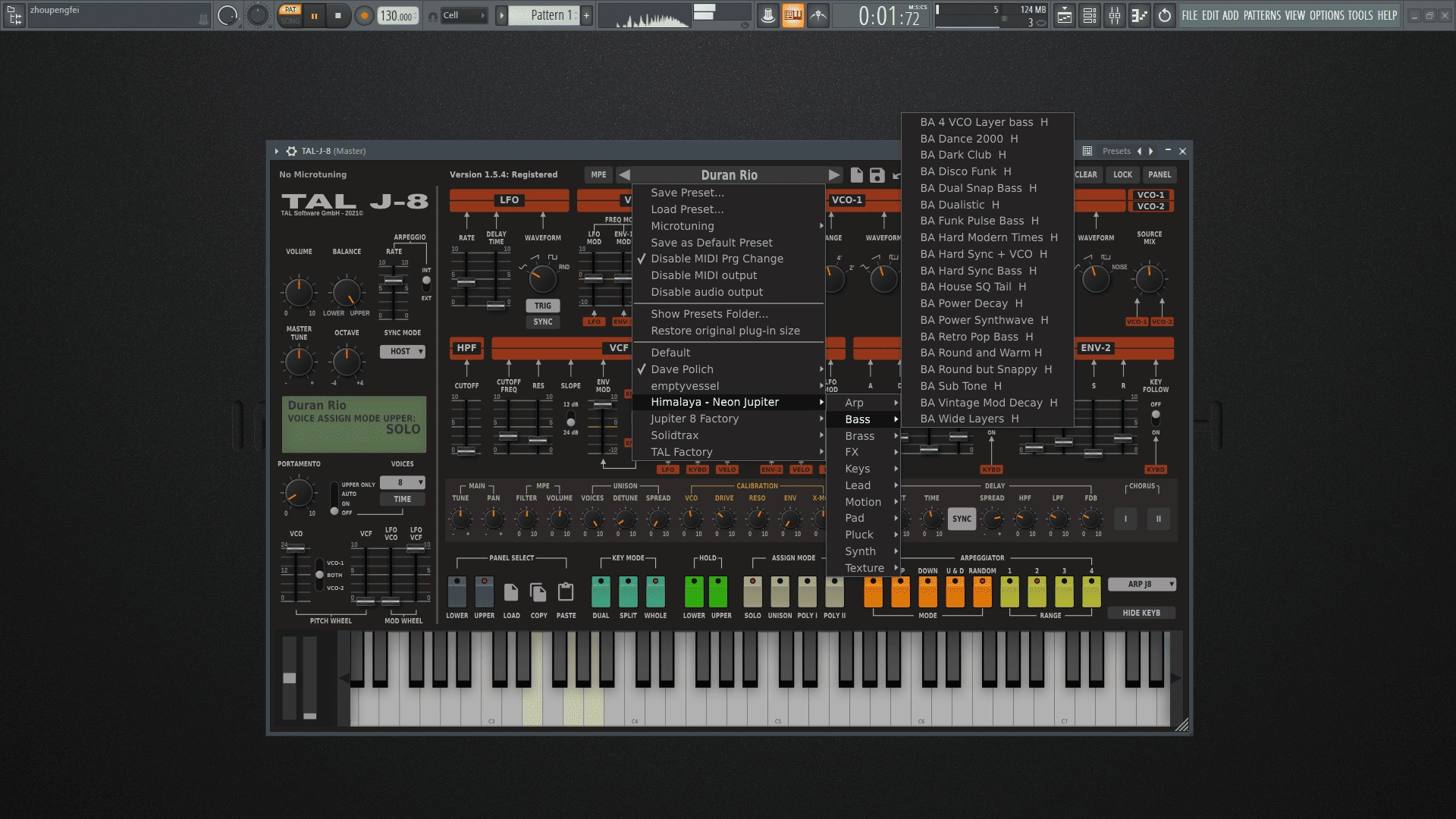The width and height of the screenshot is (1456, 819).
Task: Toggle the SPLIT key mode switch
Action: (x=628, y=591)
